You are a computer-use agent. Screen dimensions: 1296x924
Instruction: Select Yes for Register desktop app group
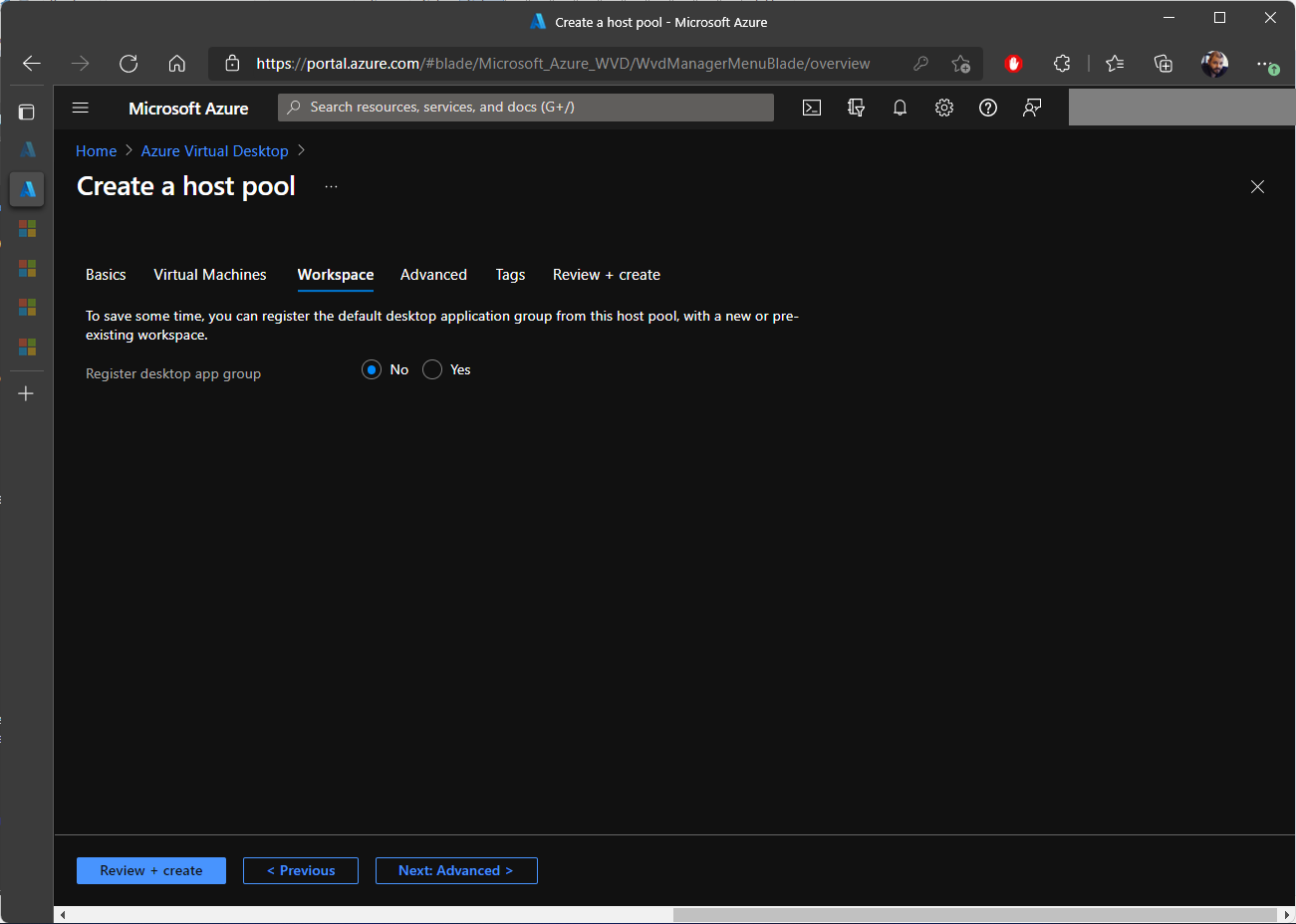point(432,369)
